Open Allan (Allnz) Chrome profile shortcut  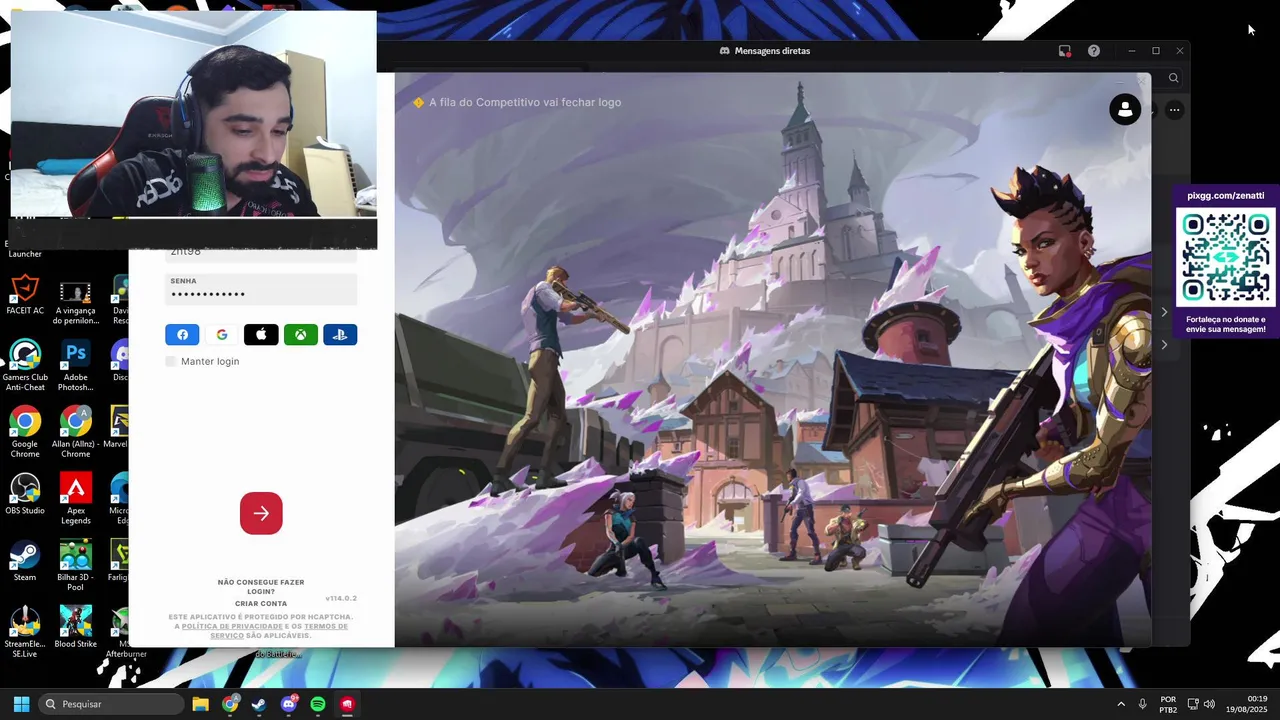(x=75, y=432)
